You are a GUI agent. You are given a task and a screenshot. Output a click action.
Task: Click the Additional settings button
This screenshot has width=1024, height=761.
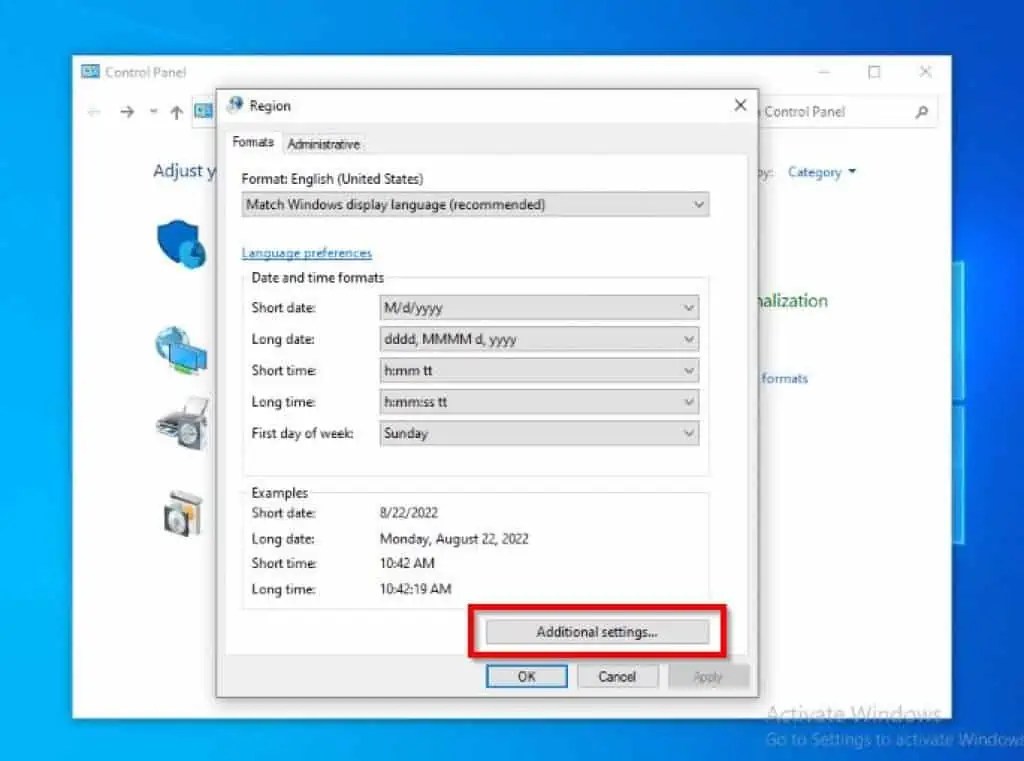tap(597, 631)
